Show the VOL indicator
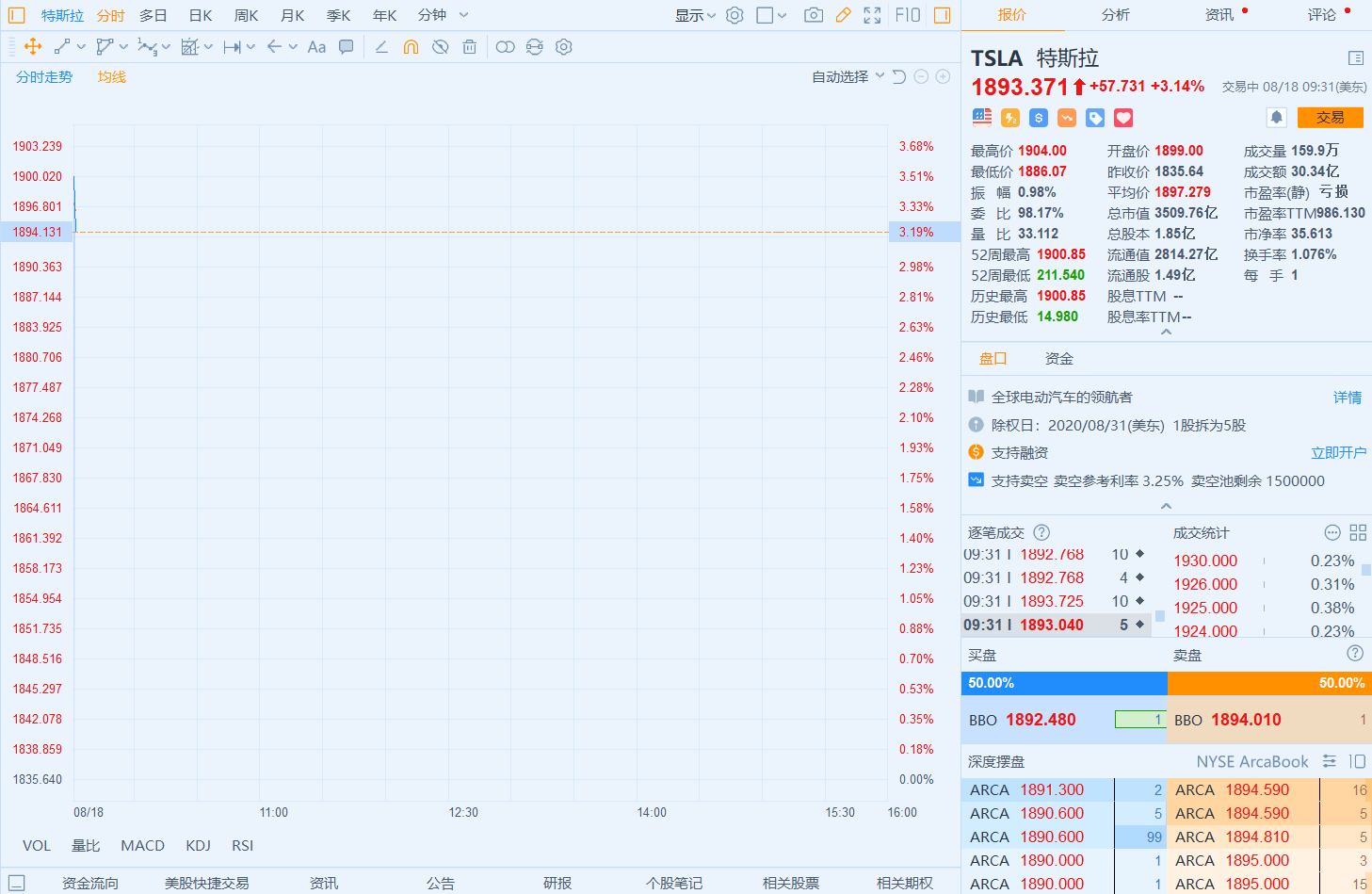Screen dimensions: 1372x894 37,845
